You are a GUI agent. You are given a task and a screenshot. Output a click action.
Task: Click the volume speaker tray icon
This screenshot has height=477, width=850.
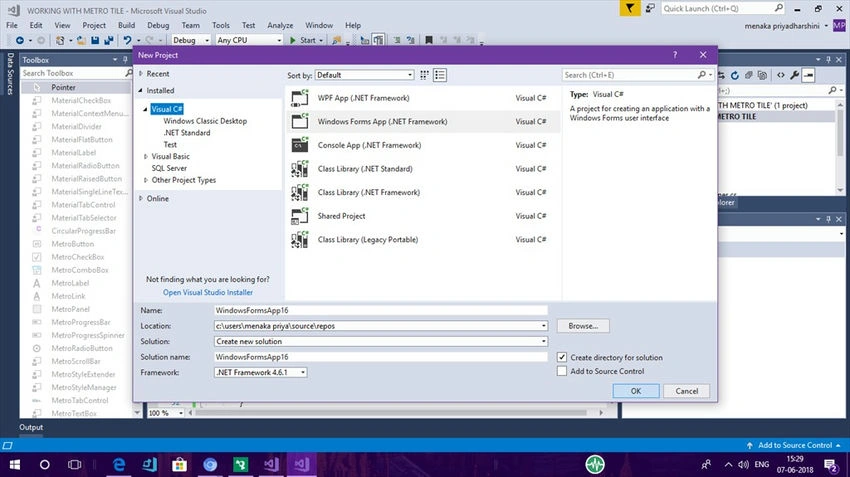coord(744,465)
